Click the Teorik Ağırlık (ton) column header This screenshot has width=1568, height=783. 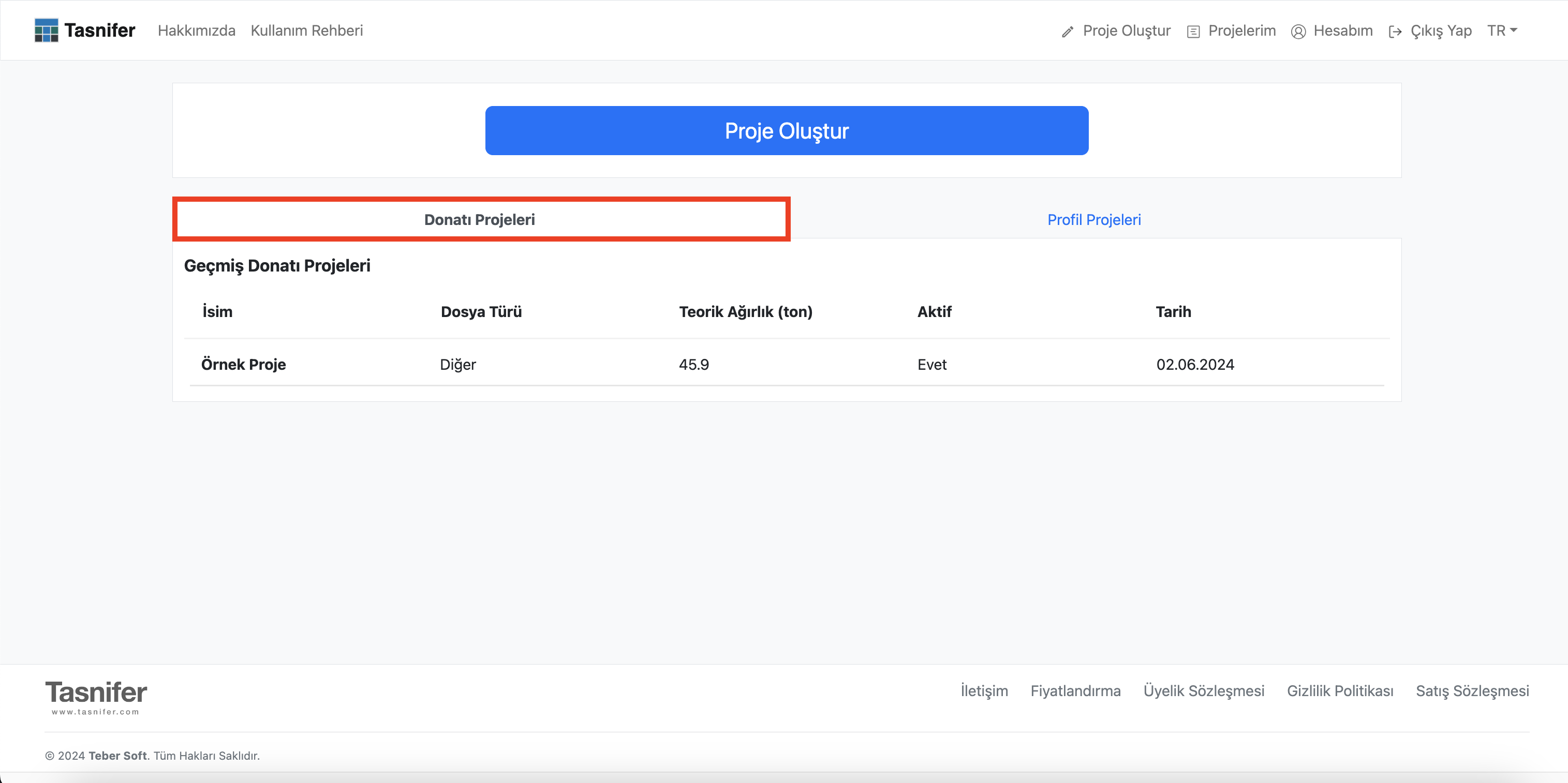[x=746, y=311]
